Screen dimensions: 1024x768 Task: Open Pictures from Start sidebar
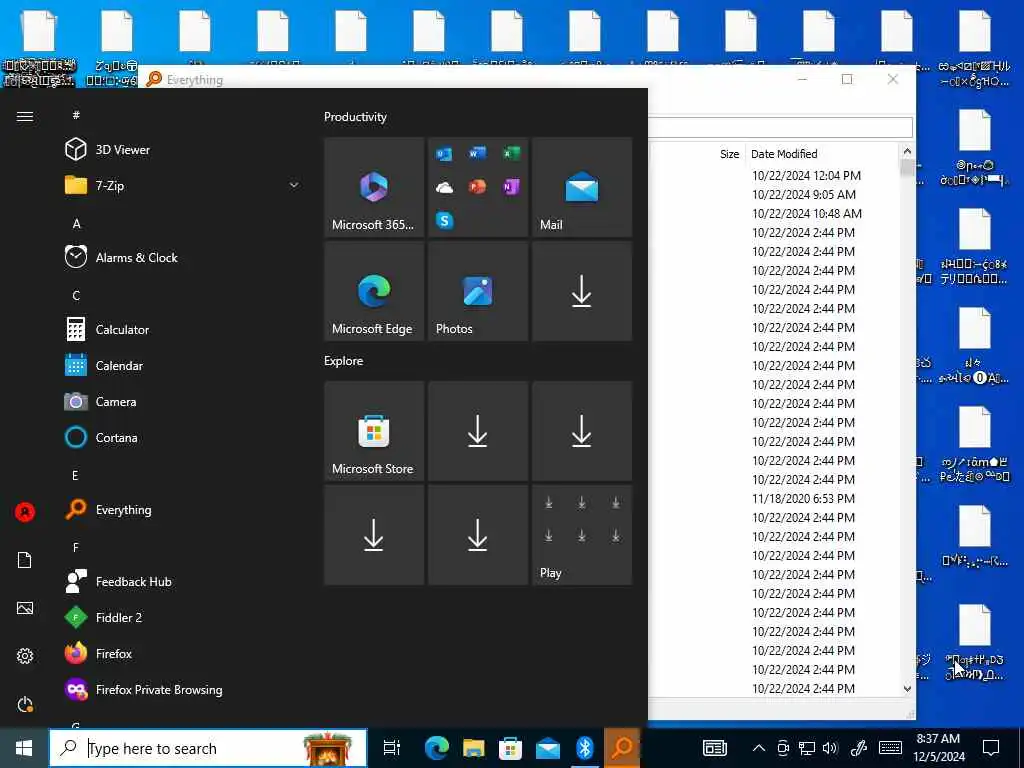(x=25, y=608)
